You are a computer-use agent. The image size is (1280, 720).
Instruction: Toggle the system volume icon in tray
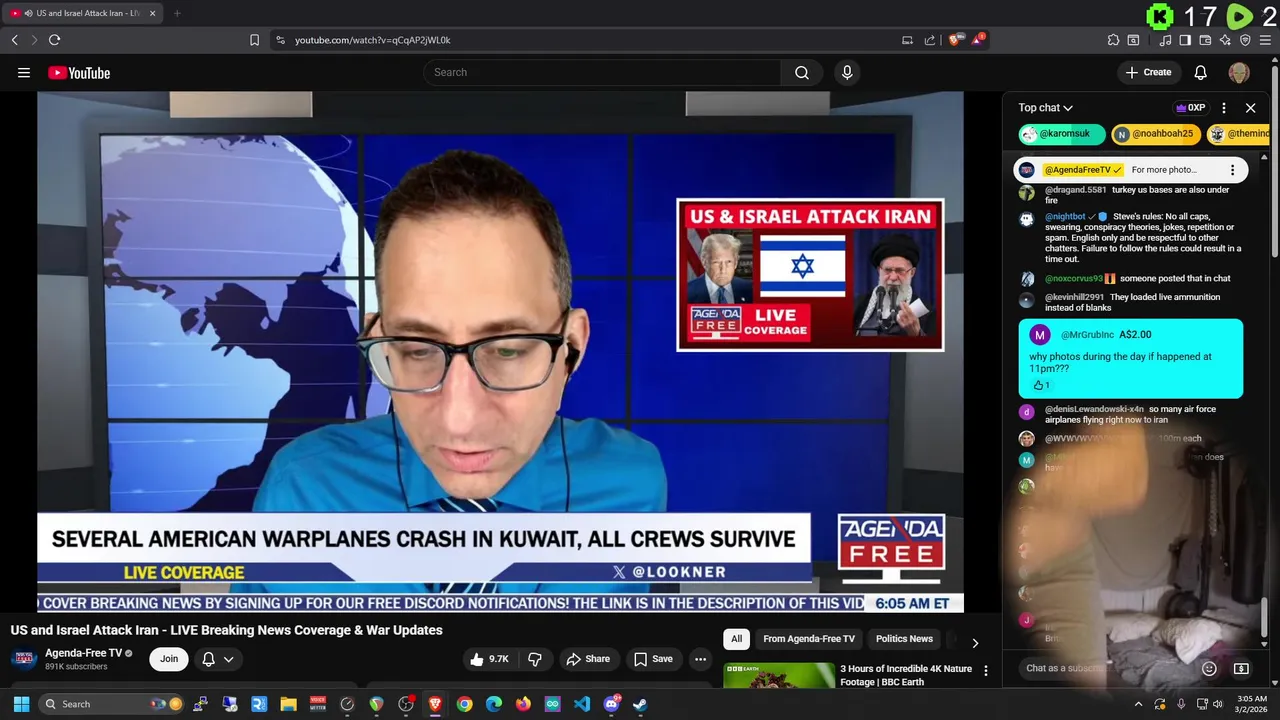click(1217, 704)
